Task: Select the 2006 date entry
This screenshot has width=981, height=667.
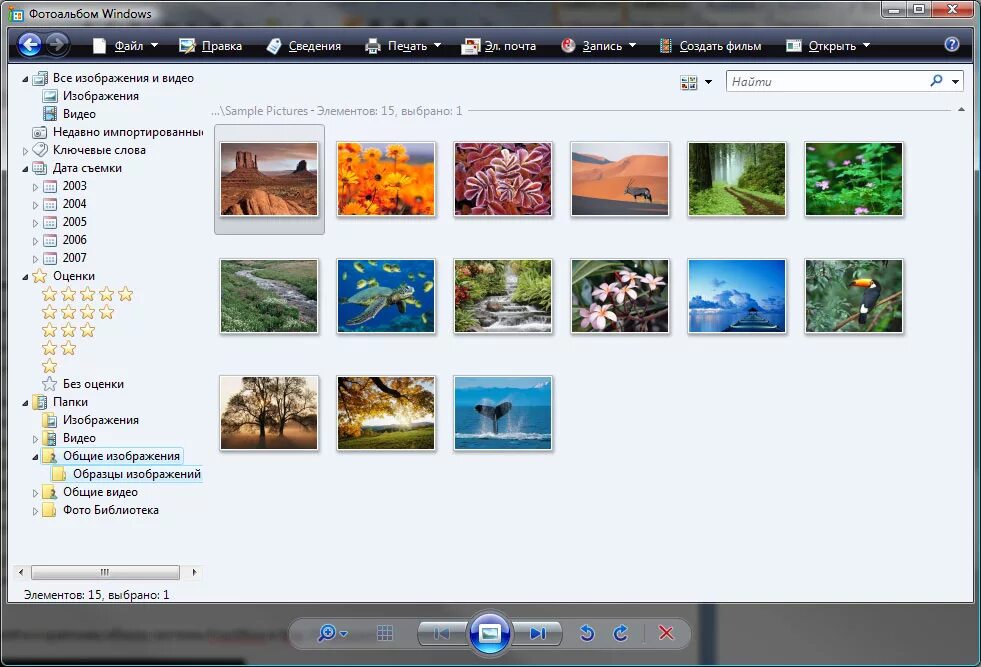Action: 74,240
